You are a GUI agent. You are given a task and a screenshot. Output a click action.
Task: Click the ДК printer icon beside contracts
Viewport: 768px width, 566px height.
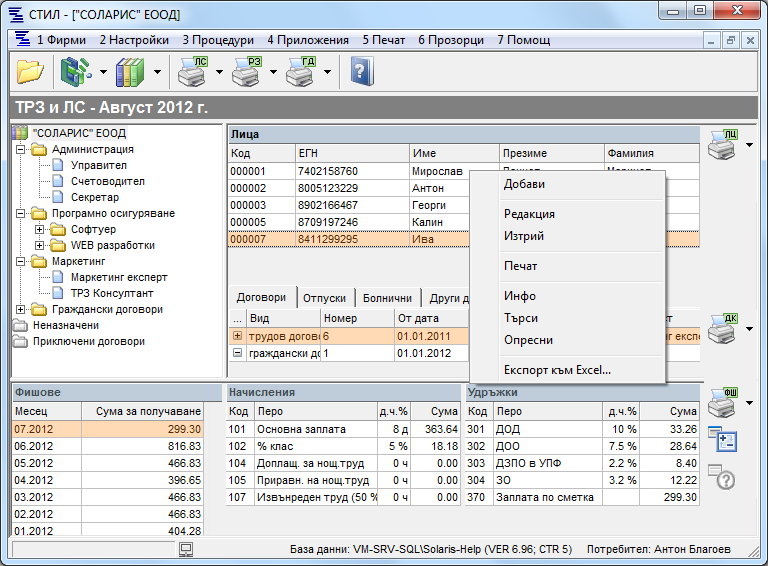tap(723, 329)
